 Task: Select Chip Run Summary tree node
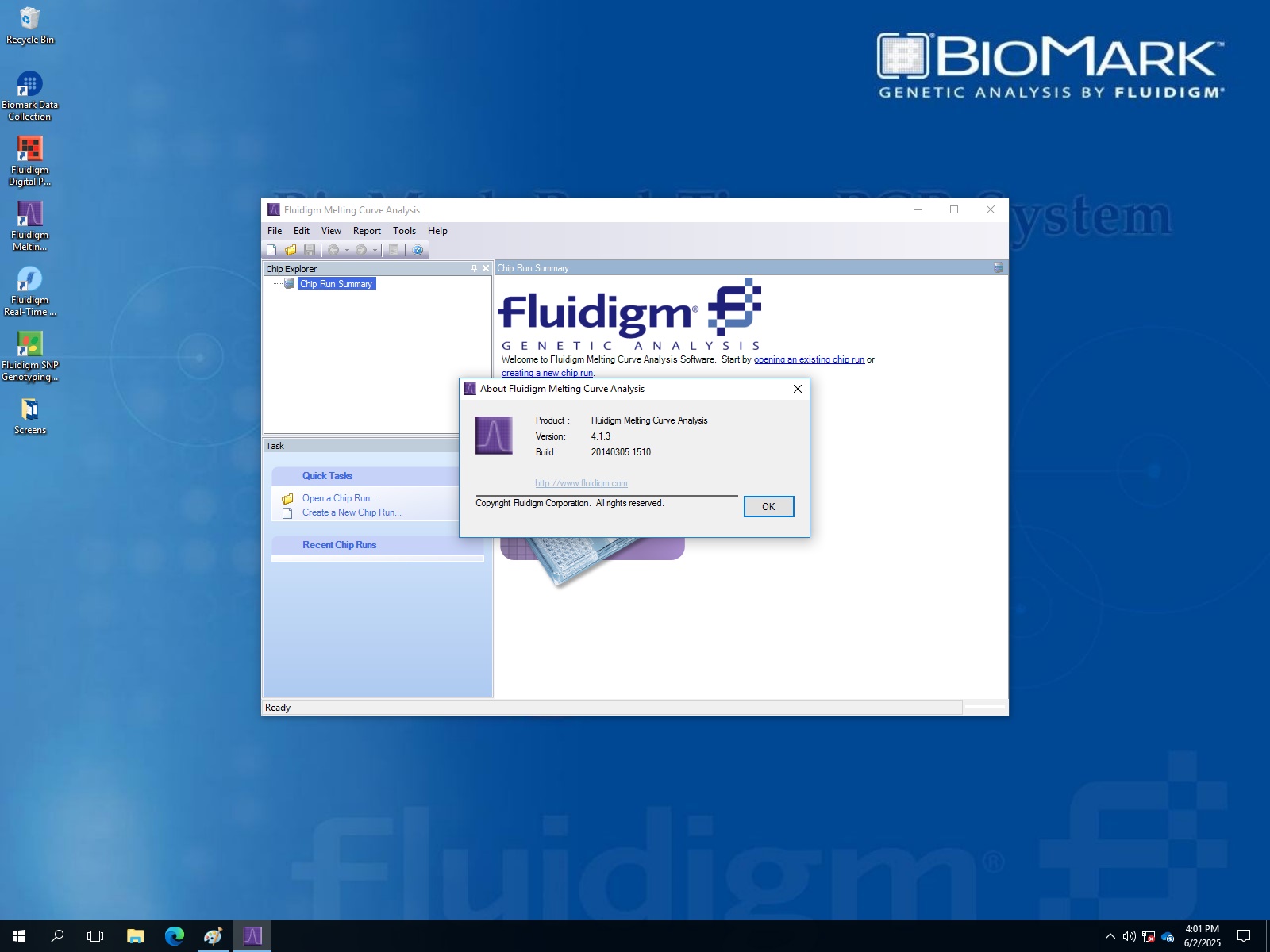pyautogui.click(x=337, y=284)
